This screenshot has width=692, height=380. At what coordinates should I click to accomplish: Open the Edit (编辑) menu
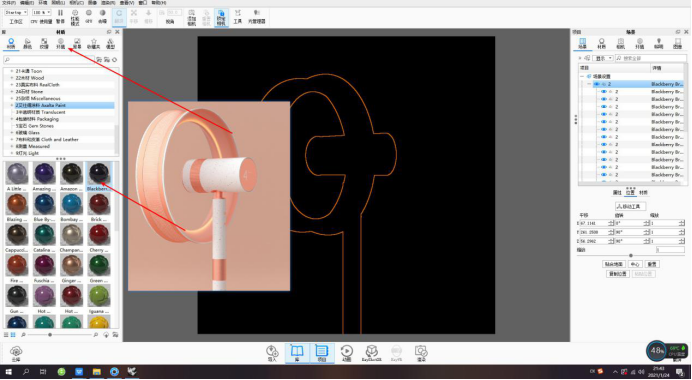(x=27, y=3)
